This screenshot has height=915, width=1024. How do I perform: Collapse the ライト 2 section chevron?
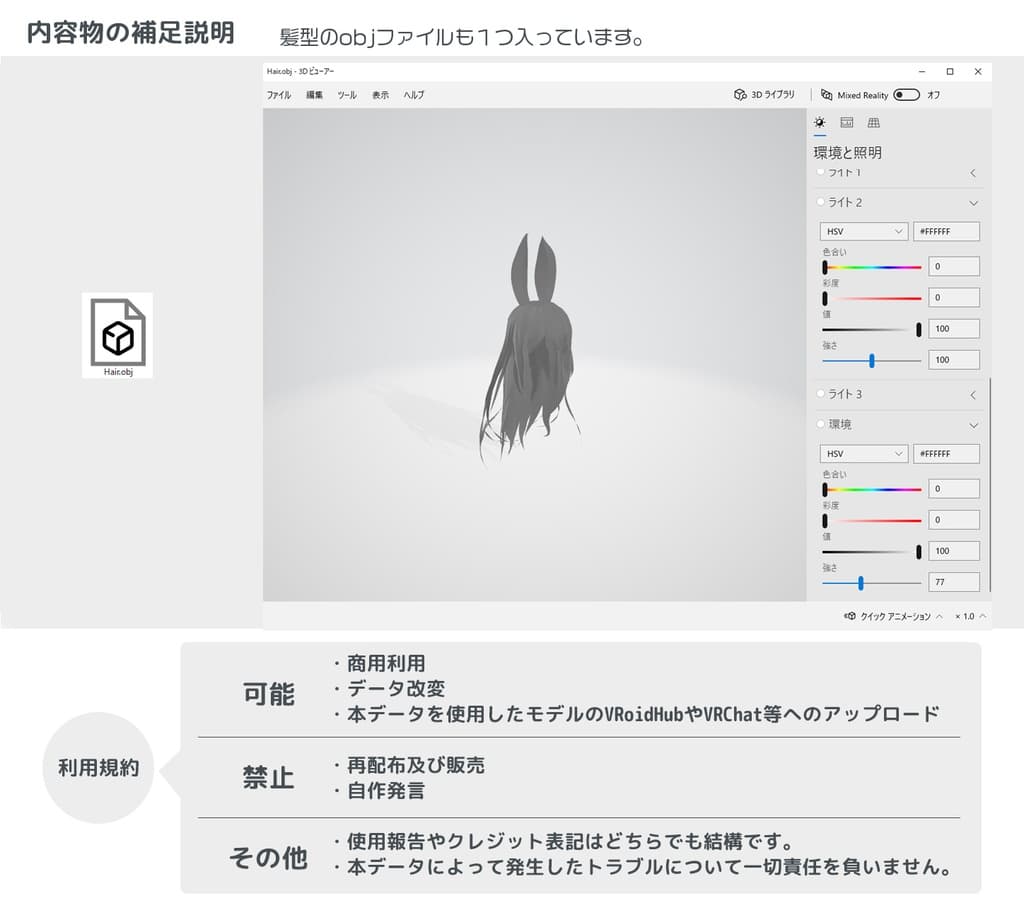[974, 202]
